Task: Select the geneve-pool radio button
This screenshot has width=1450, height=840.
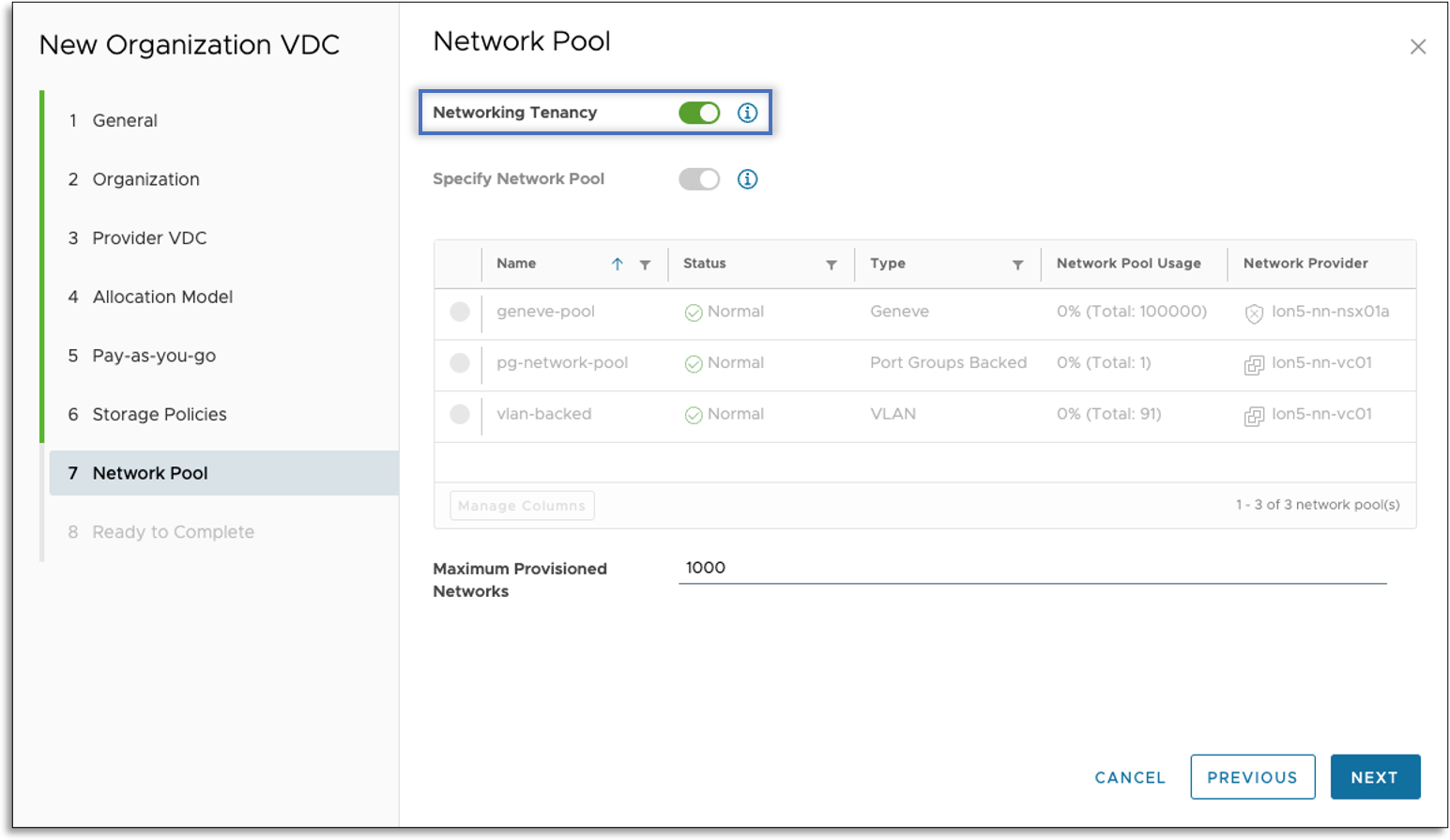Action: tap(460, 312)
